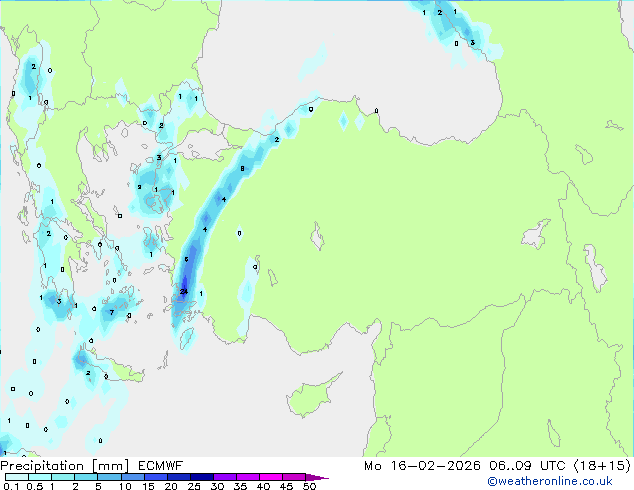Viewport: 634px width, 490px height.
Task: Select the 25–30 mm legend color swatch
Action: (x=201, y=477)
